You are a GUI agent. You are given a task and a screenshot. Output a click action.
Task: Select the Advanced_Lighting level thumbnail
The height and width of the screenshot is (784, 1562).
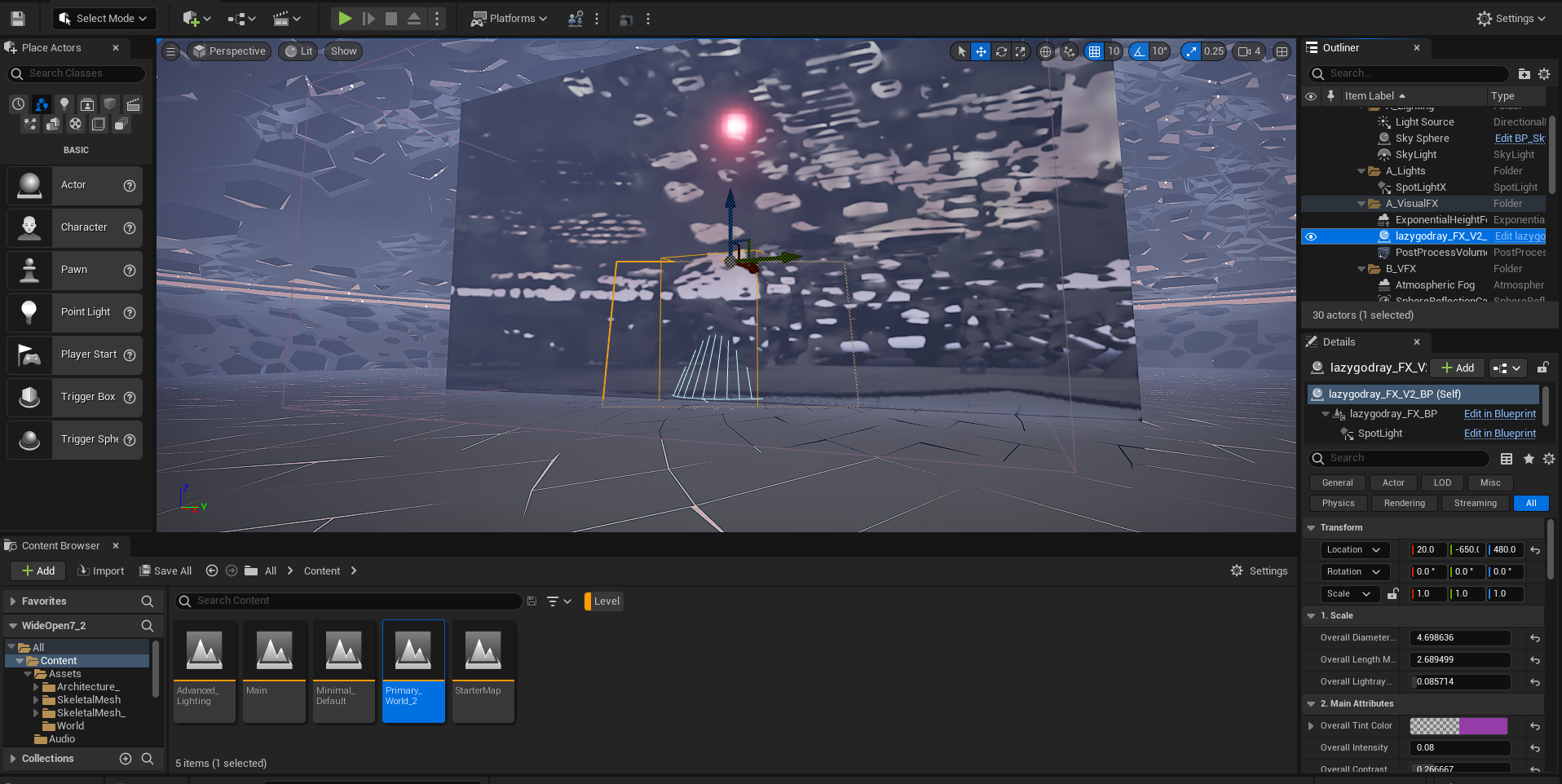pyautogui.click(x=205, y=671)
